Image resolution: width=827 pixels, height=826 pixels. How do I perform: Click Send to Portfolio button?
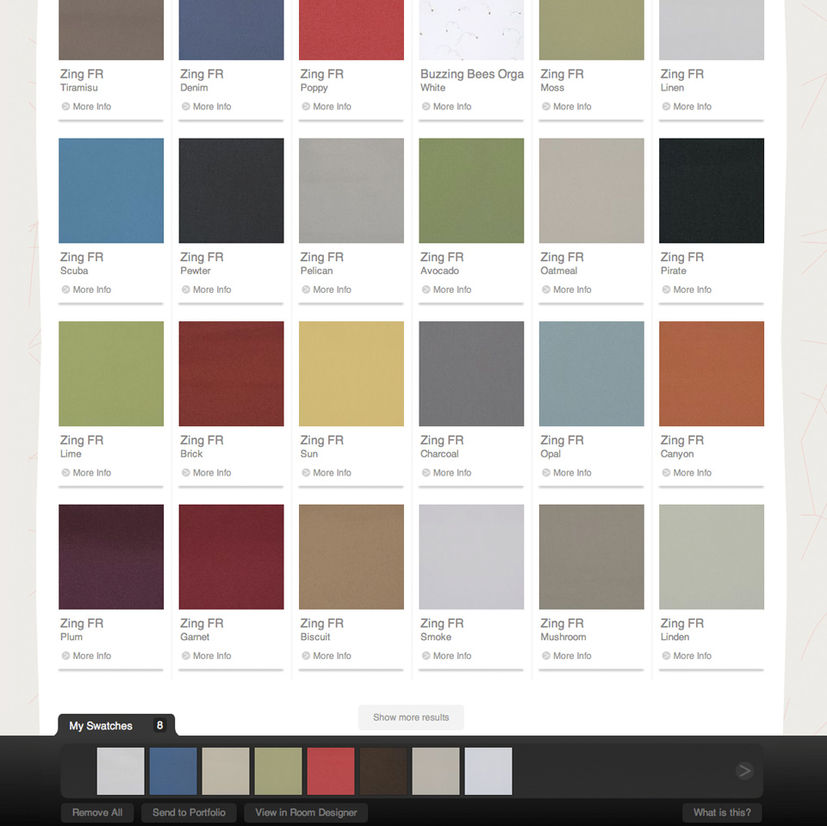pyautogui.click(x=189, y=813)
